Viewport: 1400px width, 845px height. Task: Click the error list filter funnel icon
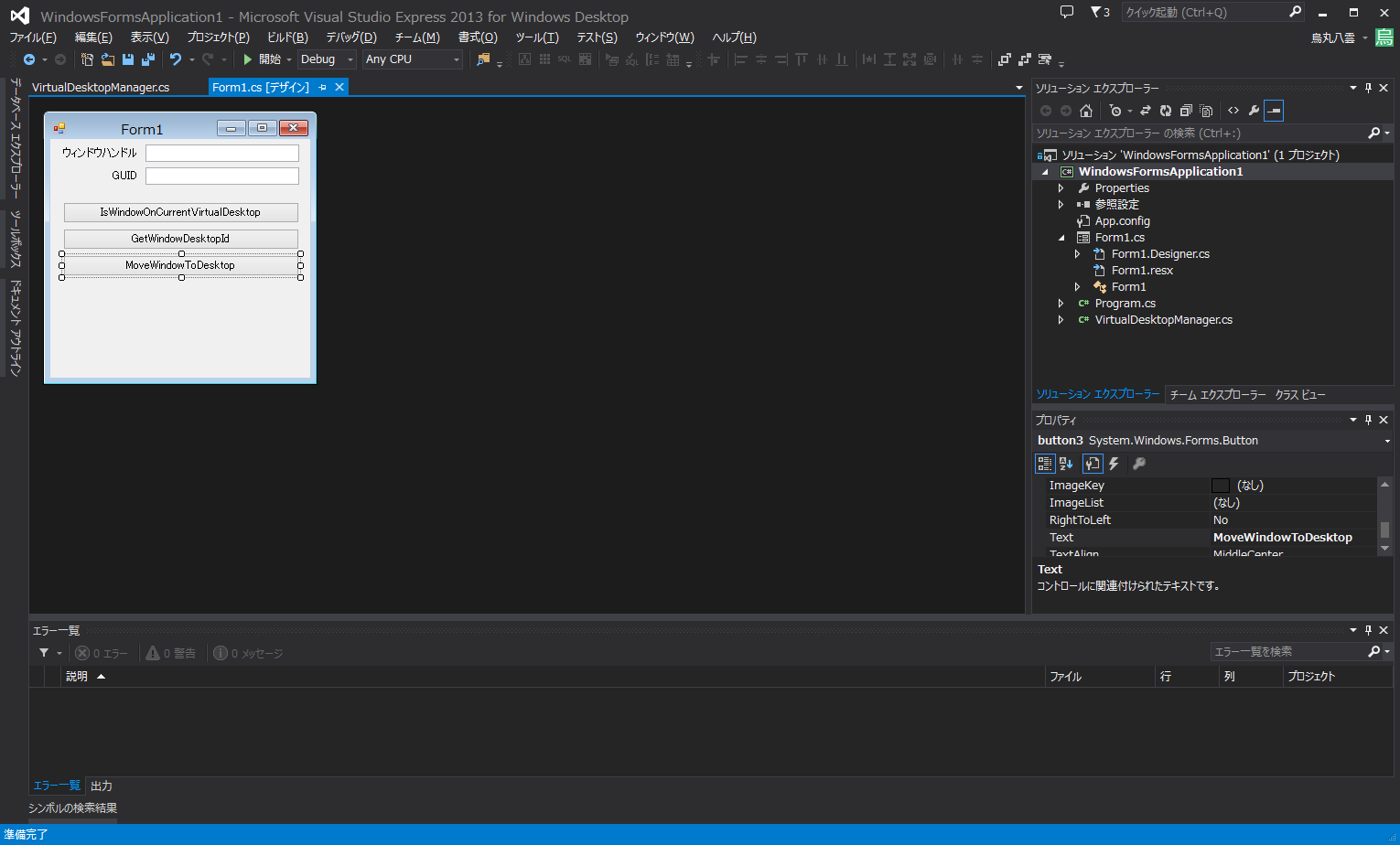(44, 653)
